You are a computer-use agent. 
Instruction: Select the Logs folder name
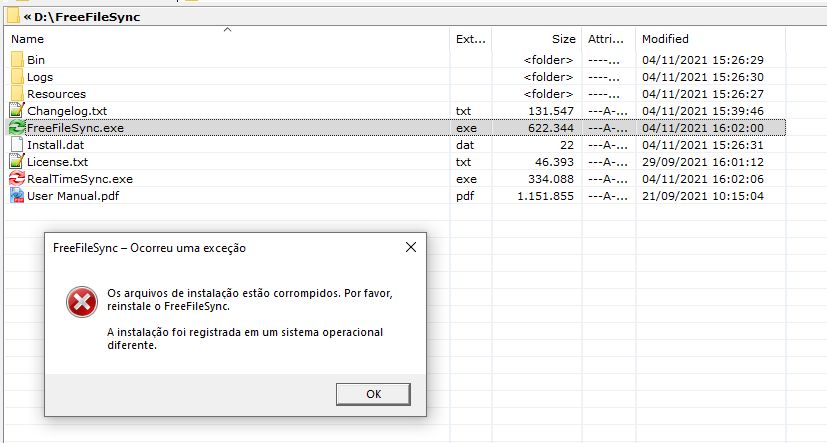40,77
